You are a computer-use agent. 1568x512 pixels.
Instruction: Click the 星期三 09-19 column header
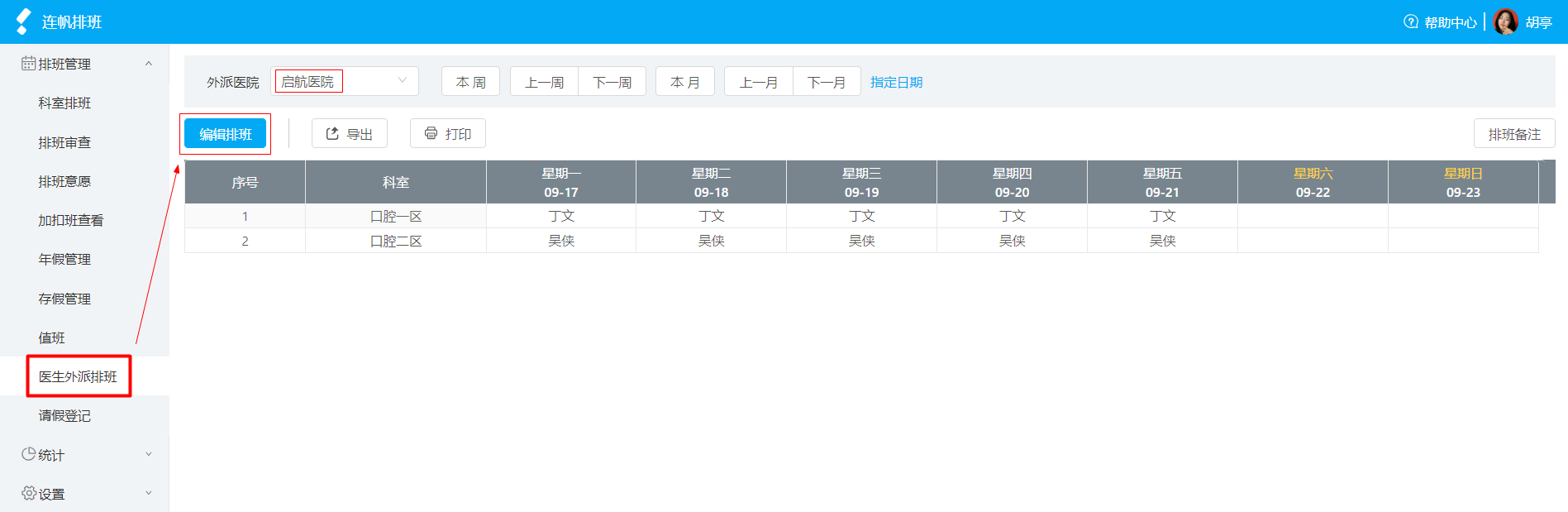coord(861,182)
